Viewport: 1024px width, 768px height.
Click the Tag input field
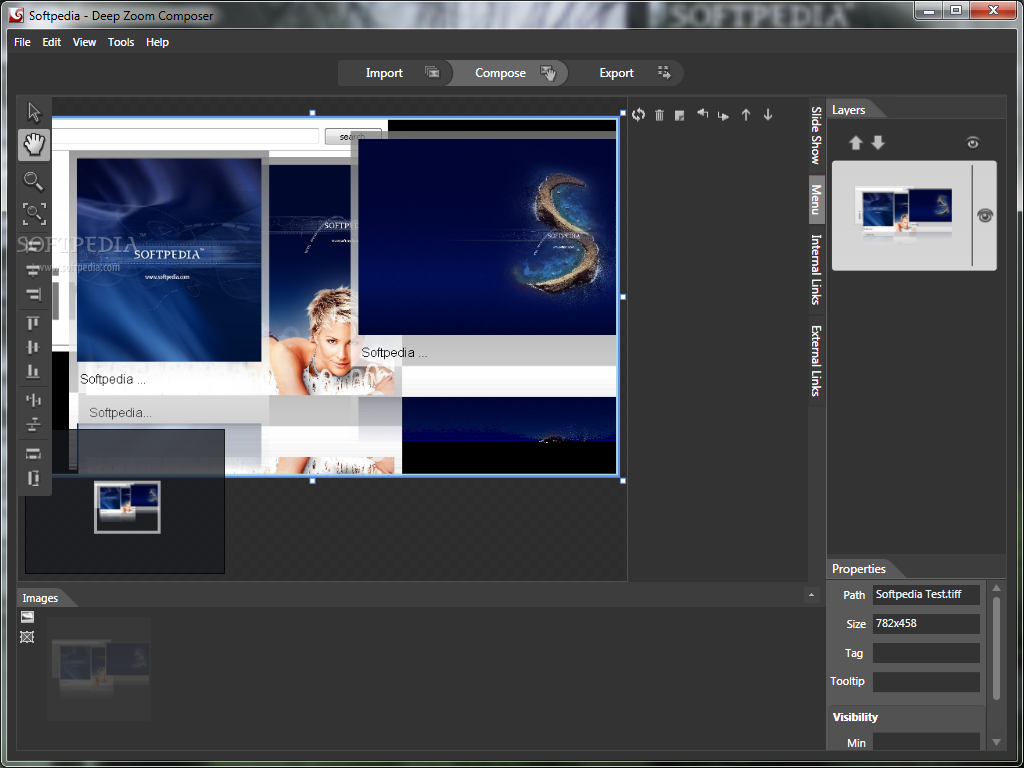point(926,653)
